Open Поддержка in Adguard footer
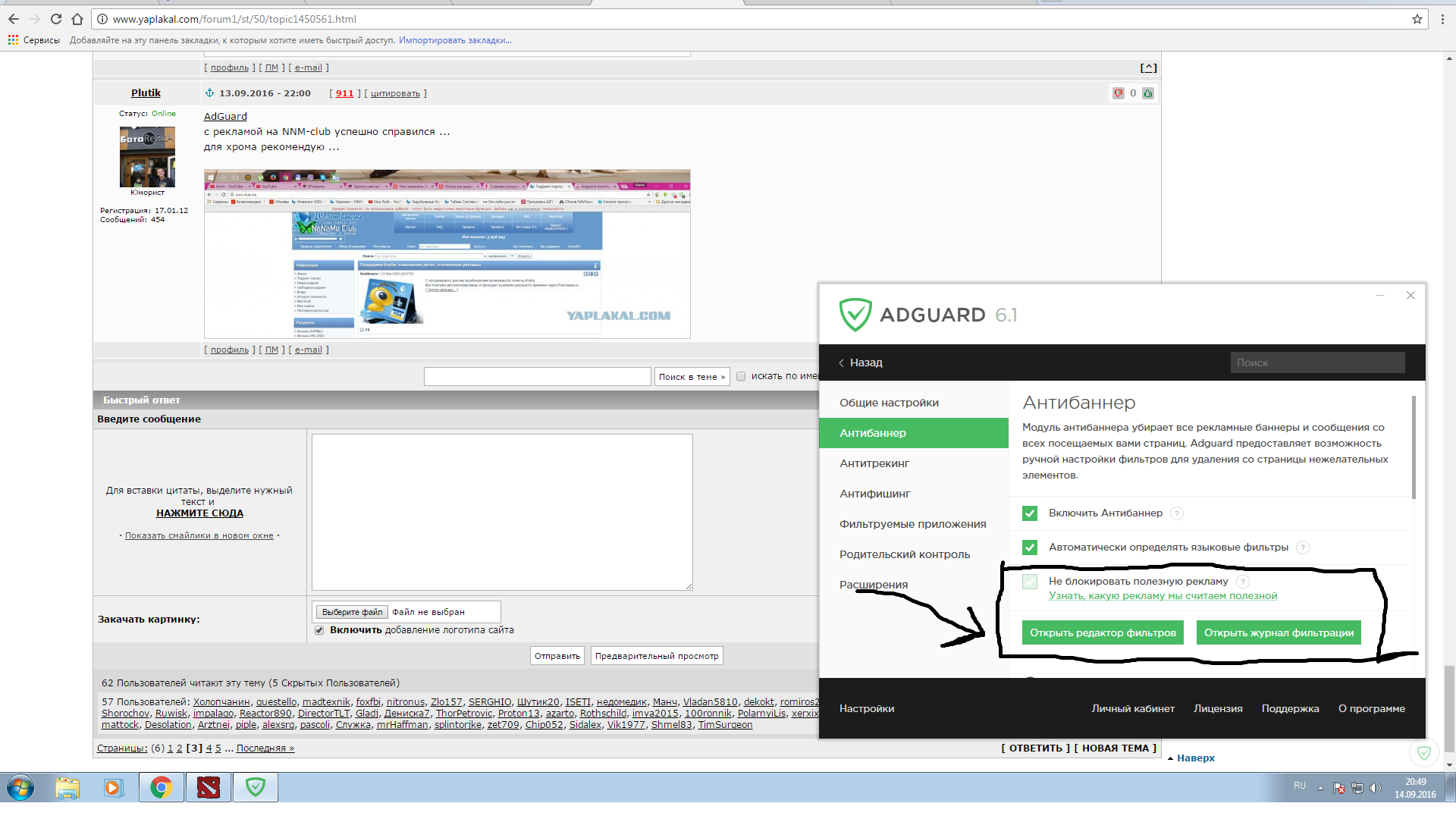The height and width of the screenshot is (819, 1456). pyautogui.click(x=1290, y=709)
